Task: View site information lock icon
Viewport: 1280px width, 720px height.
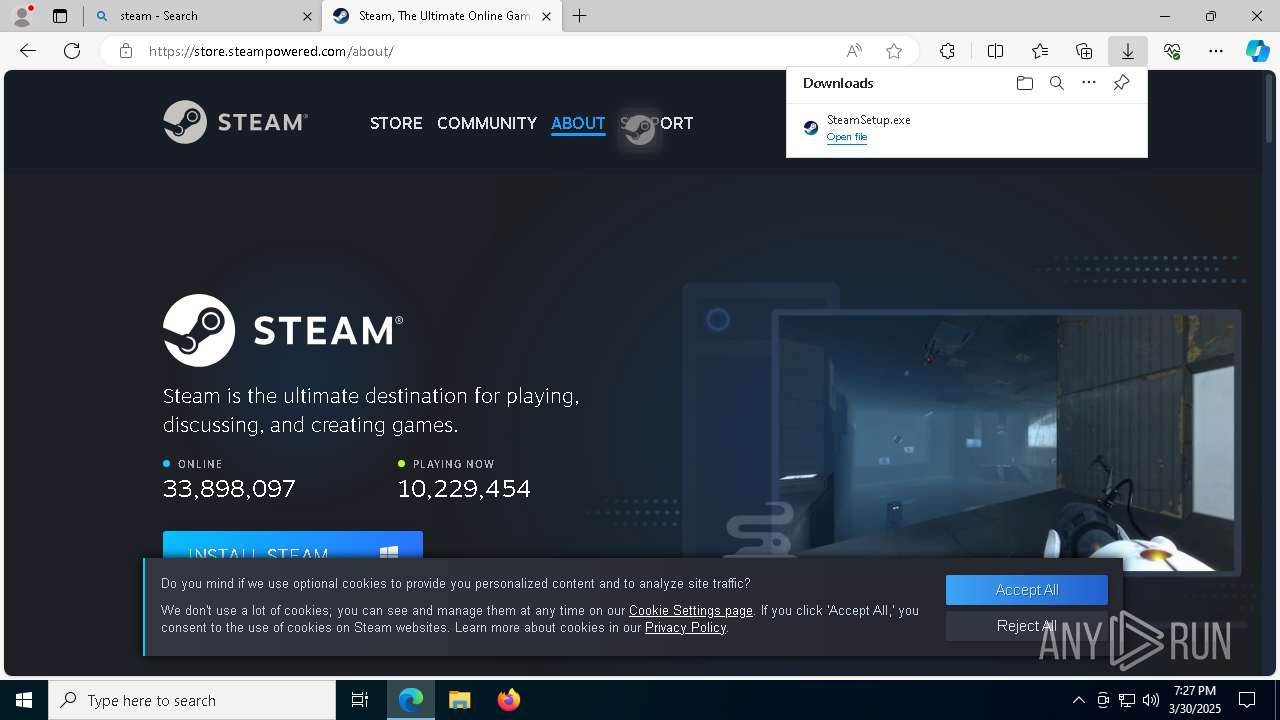Action: coord(126,51)
